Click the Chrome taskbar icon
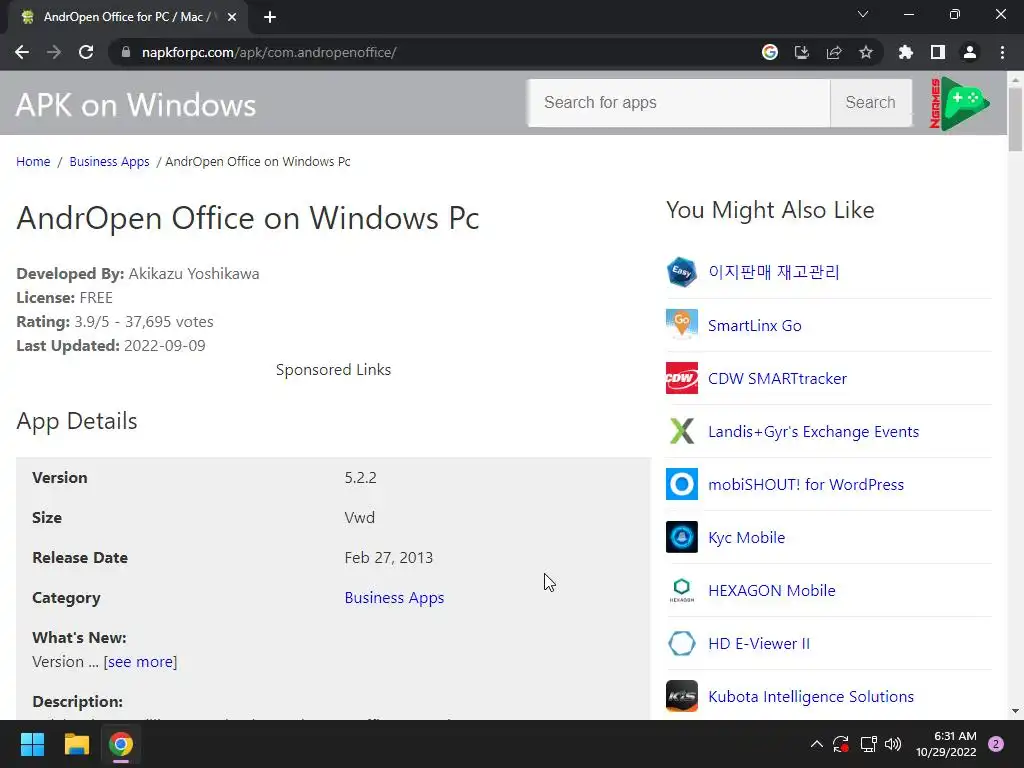Viewport: 1024px width, 768px height. [121, 744]
